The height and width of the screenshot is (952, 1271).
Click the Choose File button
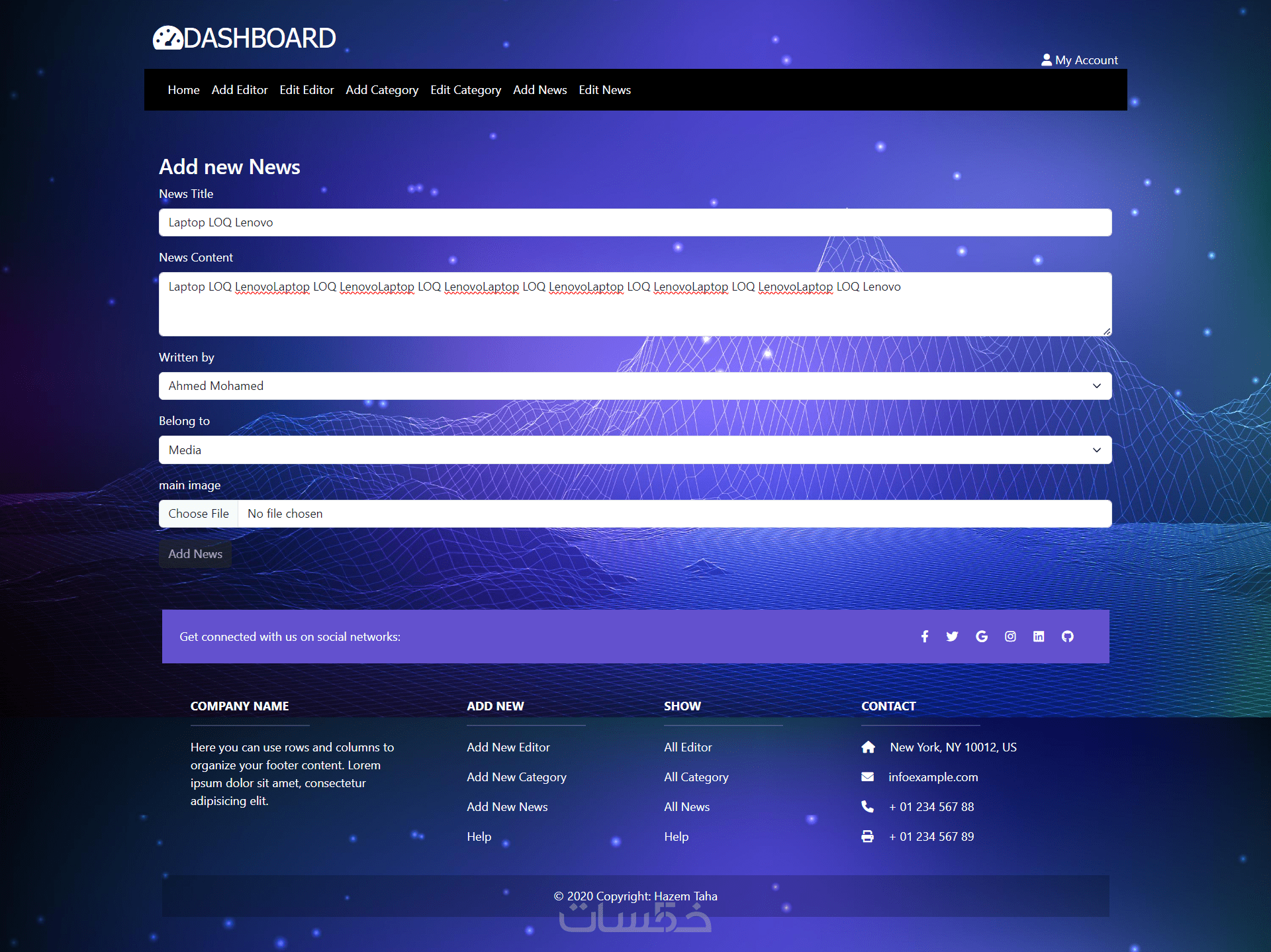pos(199,514)
